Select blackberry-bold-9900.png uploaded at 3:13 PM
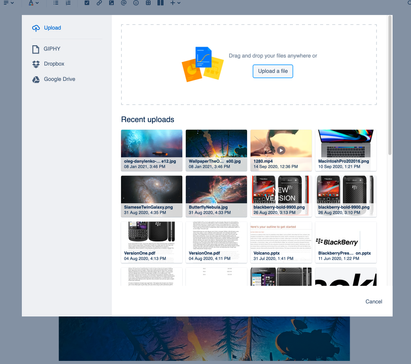 tap(281, 196)
